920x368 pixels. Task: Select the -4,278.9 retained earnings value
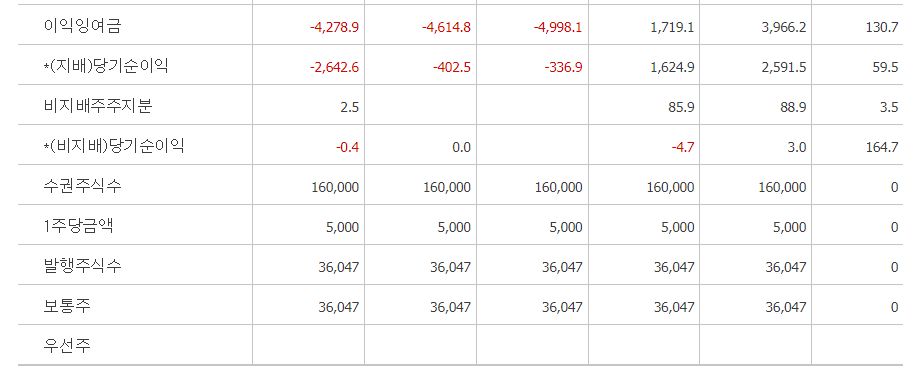click(334, 27)
